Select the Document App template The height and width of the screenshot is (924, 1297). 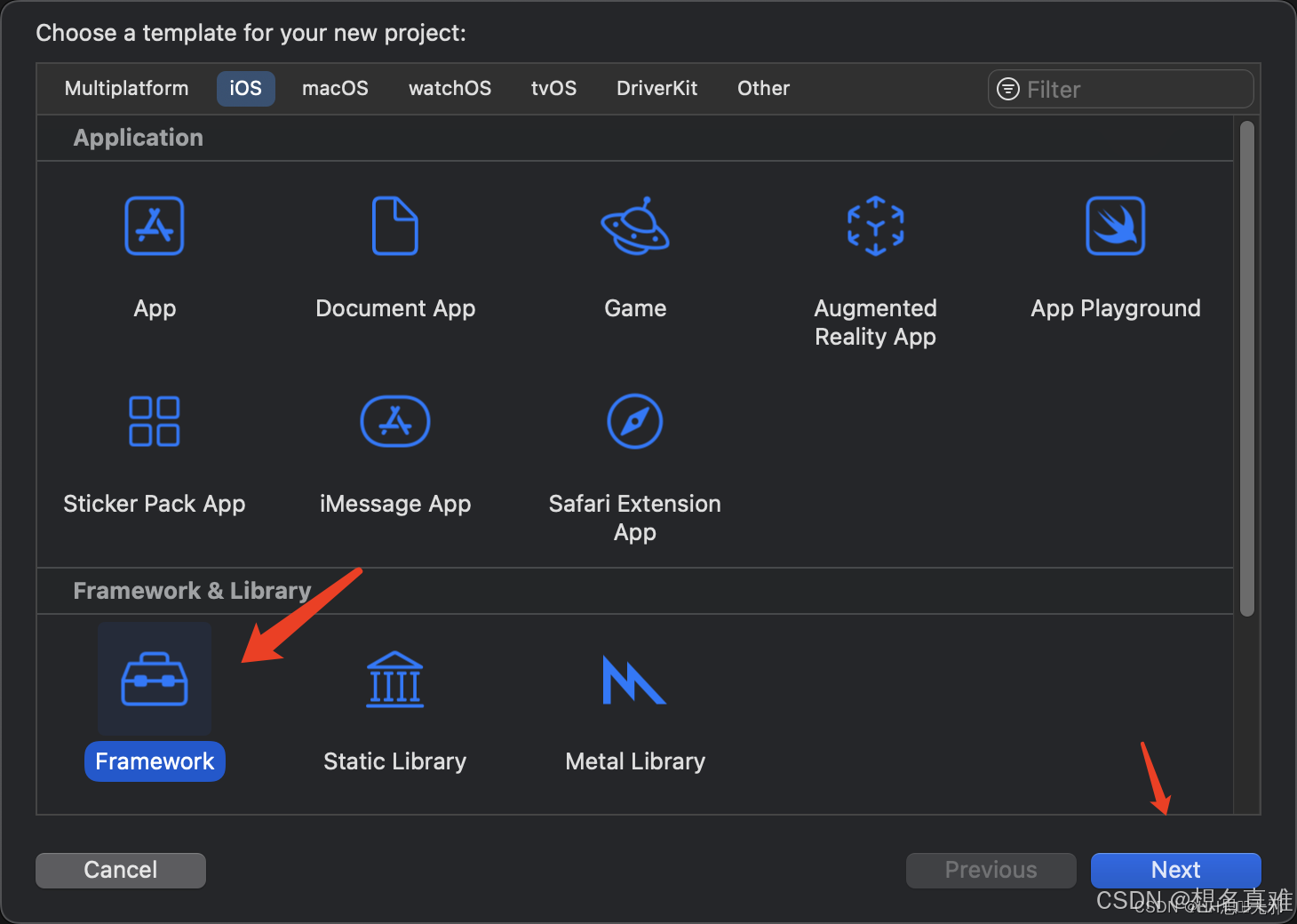[395, 227]
